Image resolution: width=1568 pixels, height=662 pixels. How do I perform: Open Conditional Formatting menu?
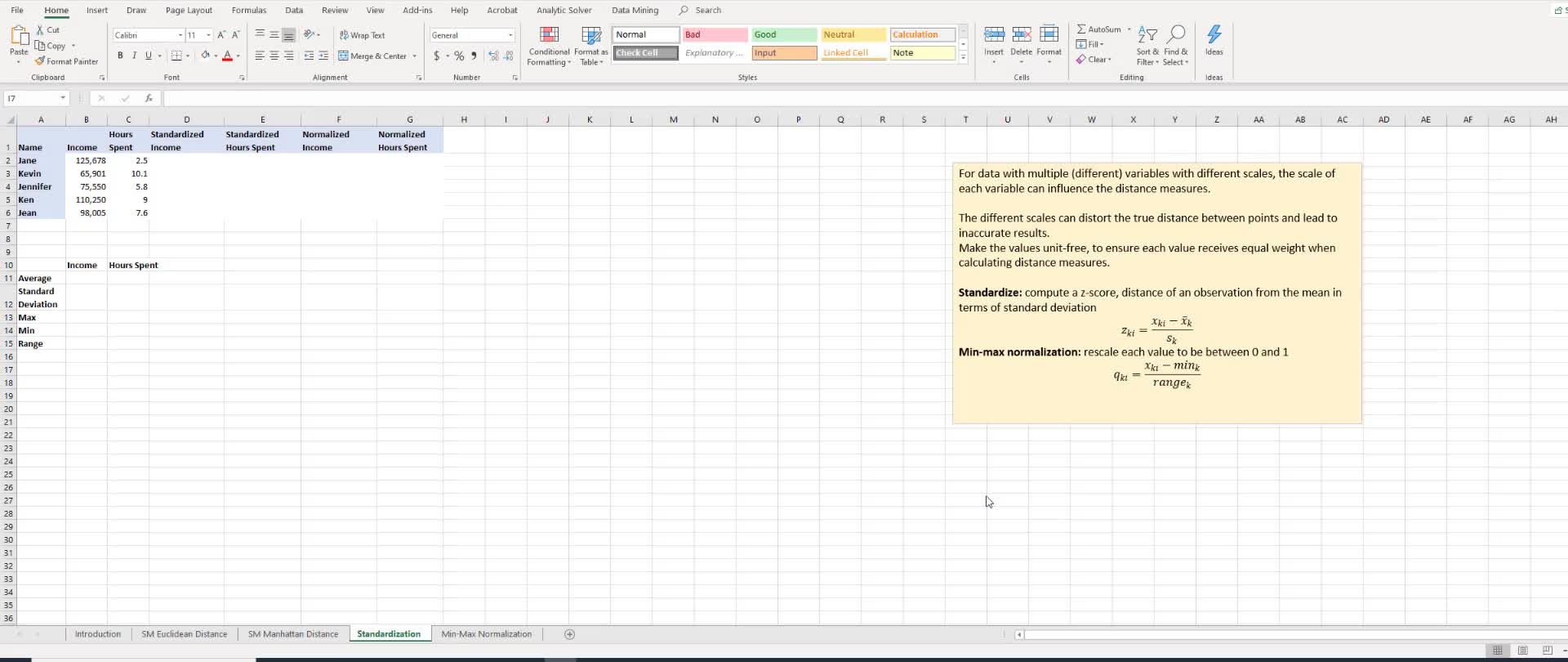pos(549,46)
